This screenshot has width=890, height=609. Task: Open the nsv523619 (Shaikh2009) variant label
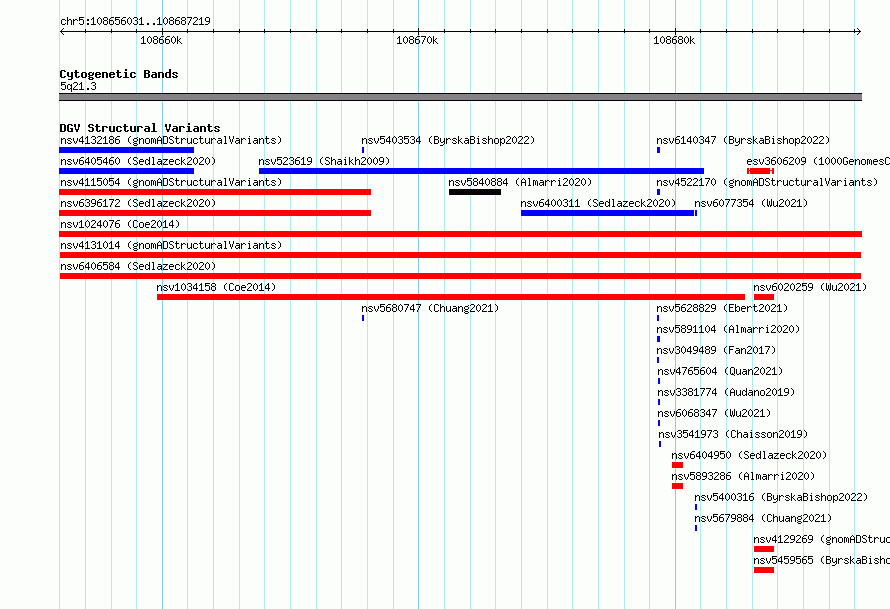pos(324,161)
